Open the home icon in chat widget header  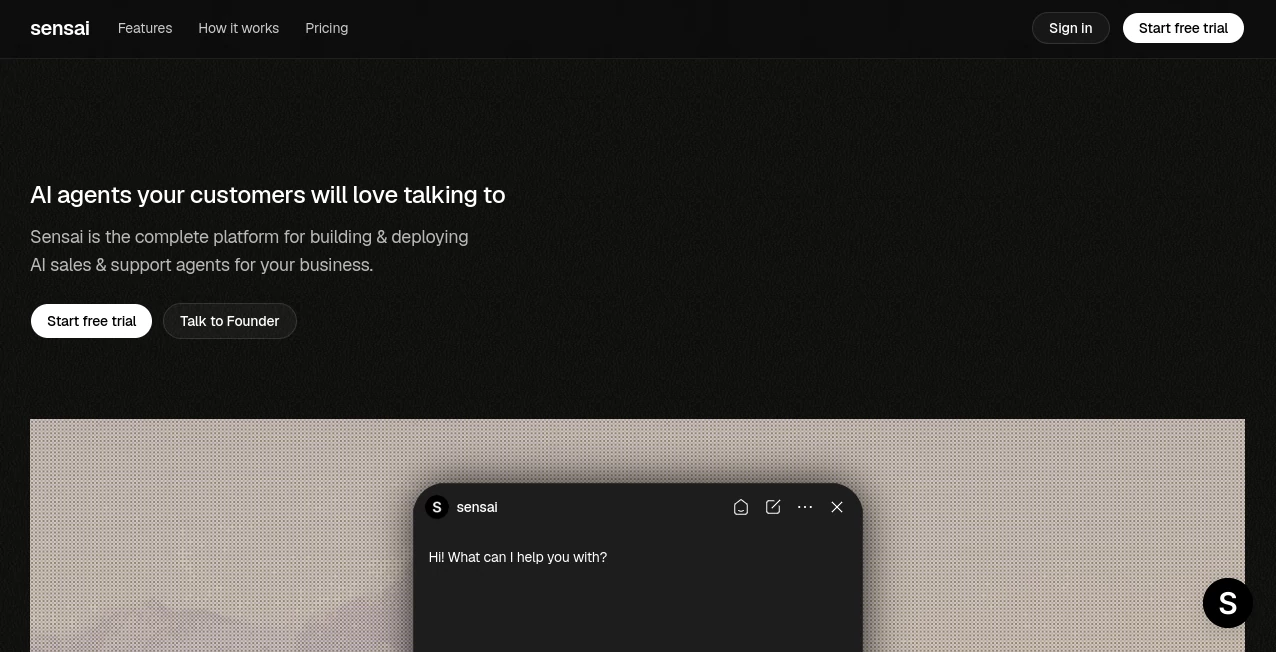point(741,507)
